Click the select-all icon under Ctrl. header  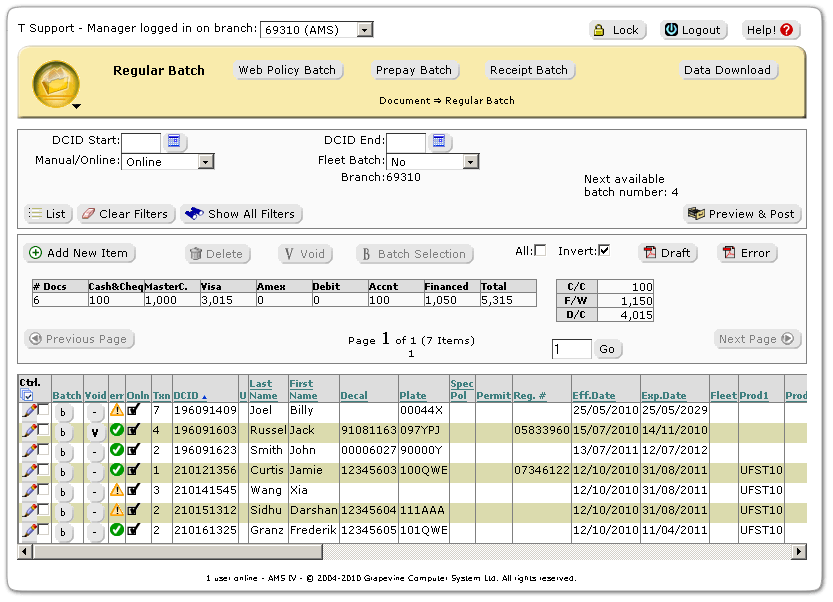(x=27, y=395)
